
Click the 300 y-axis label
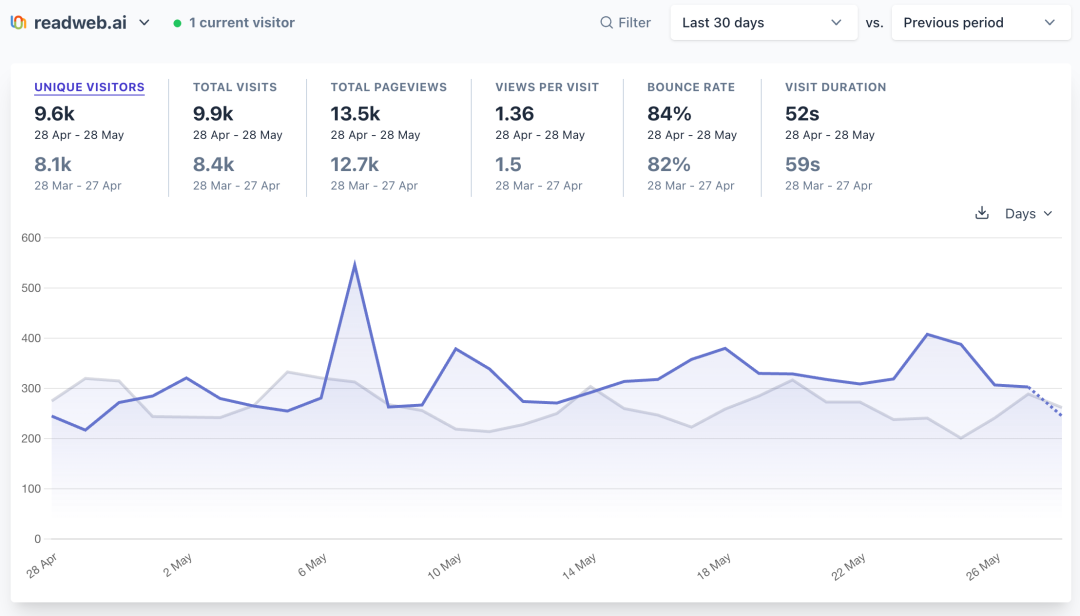click(x=31, y=389)
